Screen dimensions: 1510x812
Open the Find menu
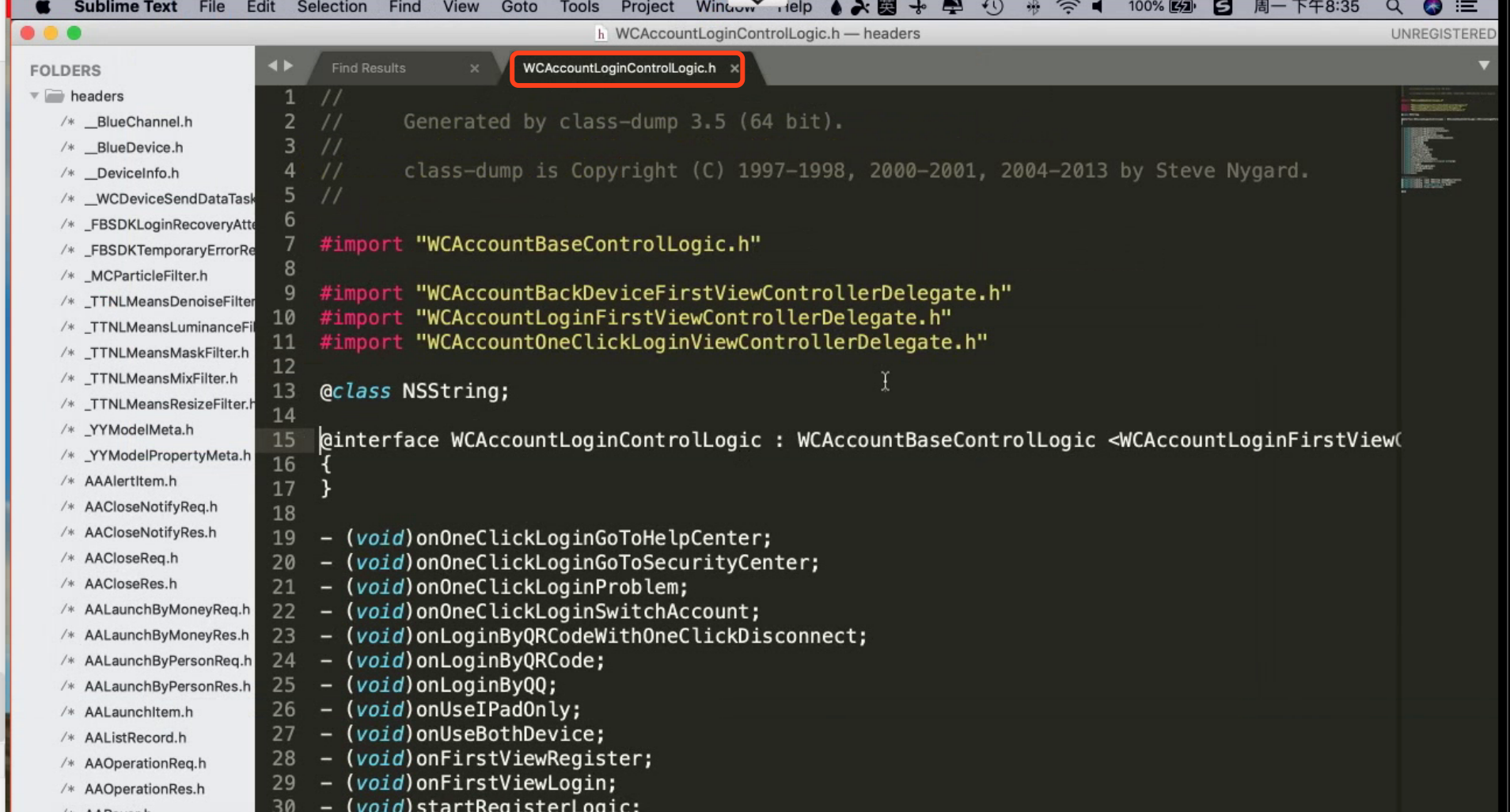(405, 7)
